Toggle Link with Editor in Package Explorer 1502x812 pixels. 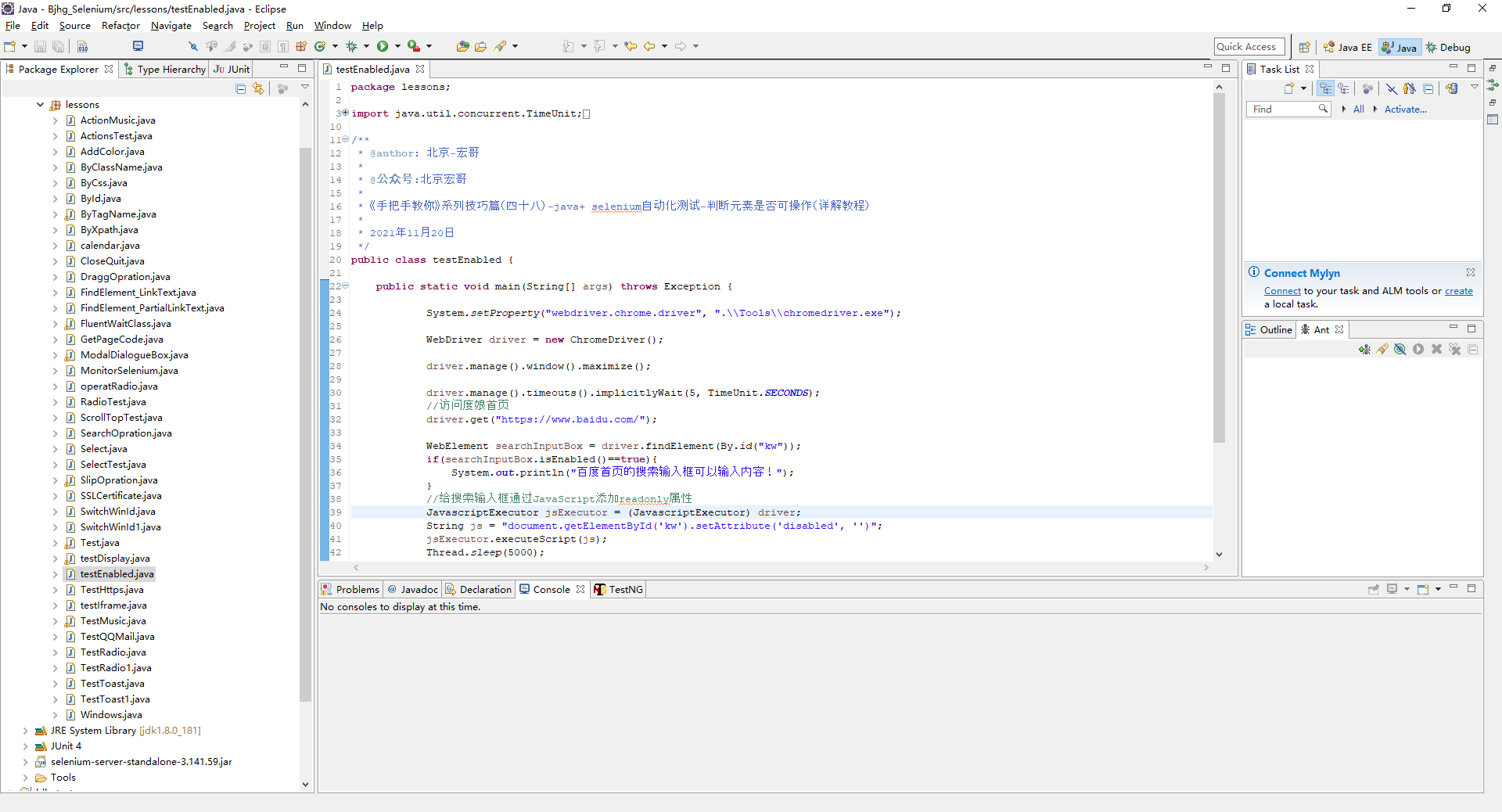click(x=258, y=89)
